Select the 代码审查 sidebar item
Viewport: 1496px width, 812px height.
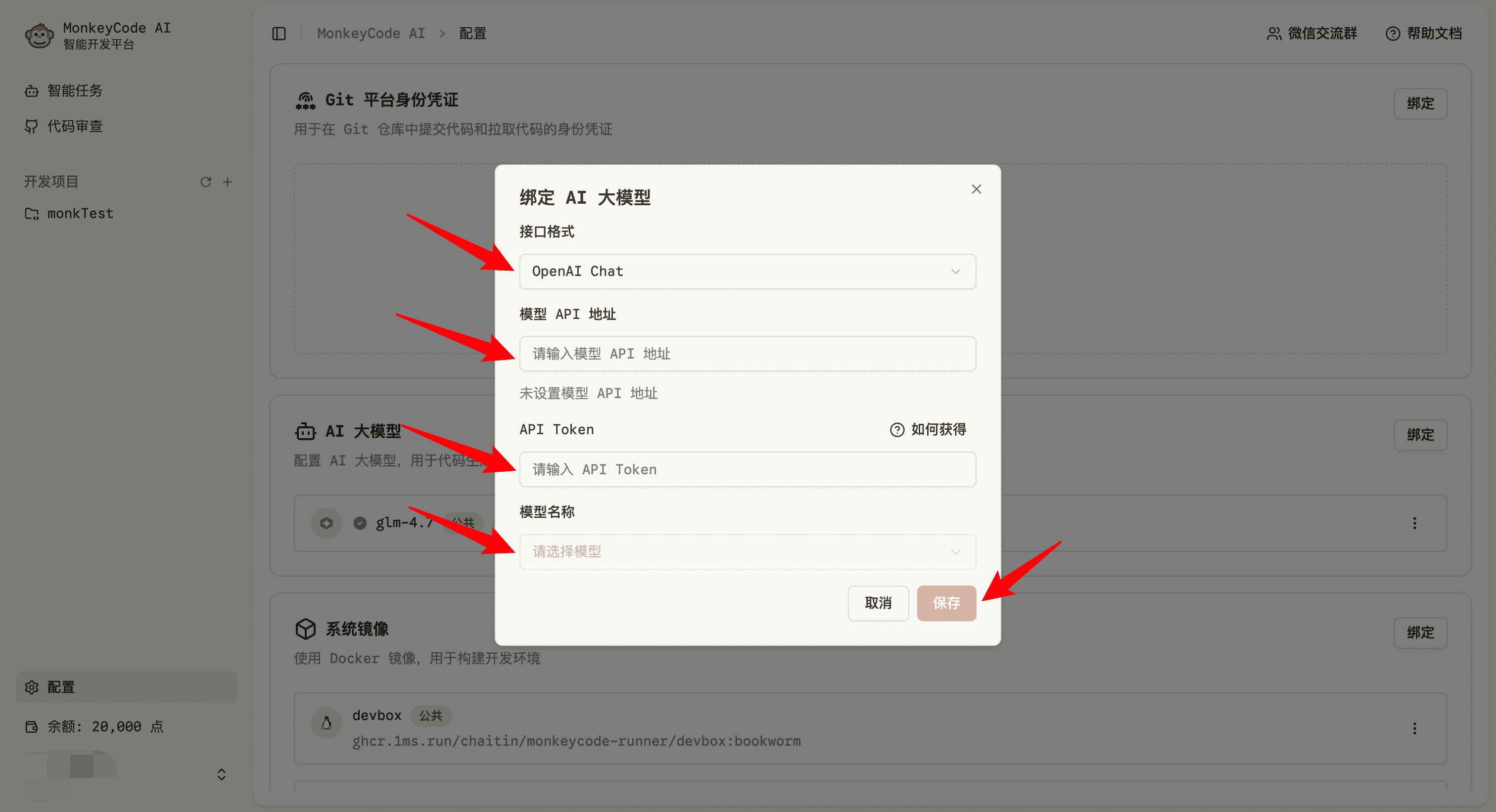click(x=74, y=126)
